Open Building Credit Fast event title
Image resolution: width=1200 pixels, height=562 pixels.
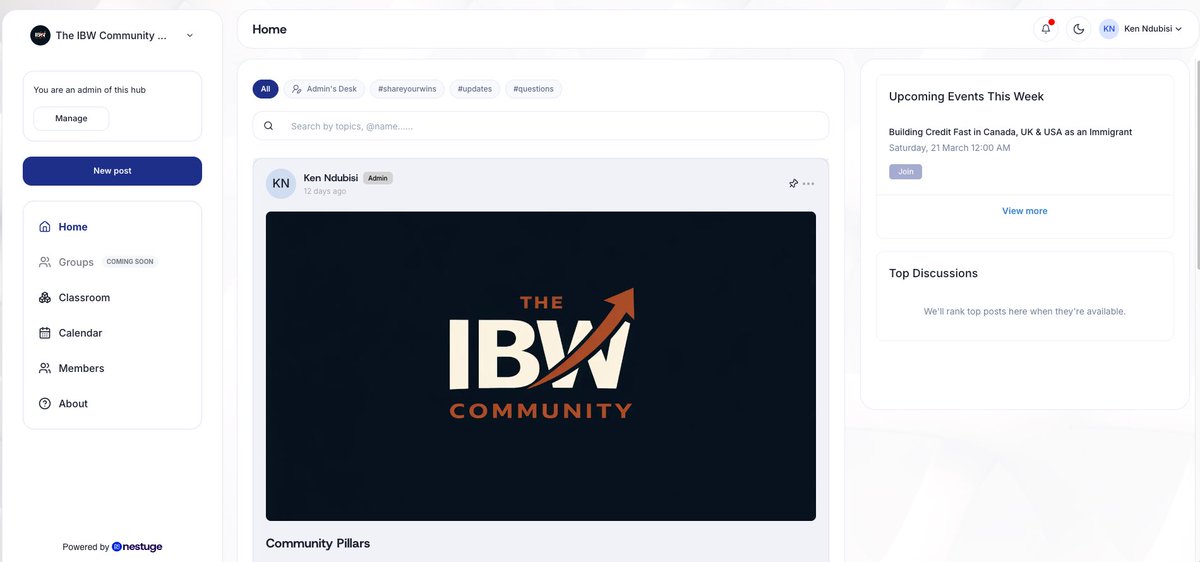1010,132
